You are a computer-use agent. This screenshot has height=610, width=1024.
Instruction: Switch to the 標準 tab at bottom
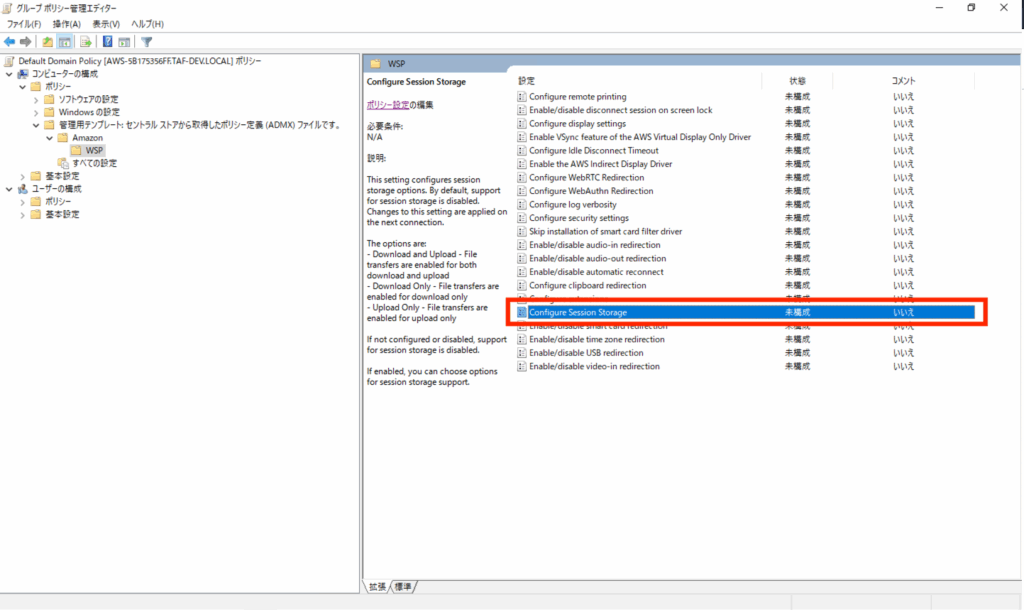click(404, 586)
